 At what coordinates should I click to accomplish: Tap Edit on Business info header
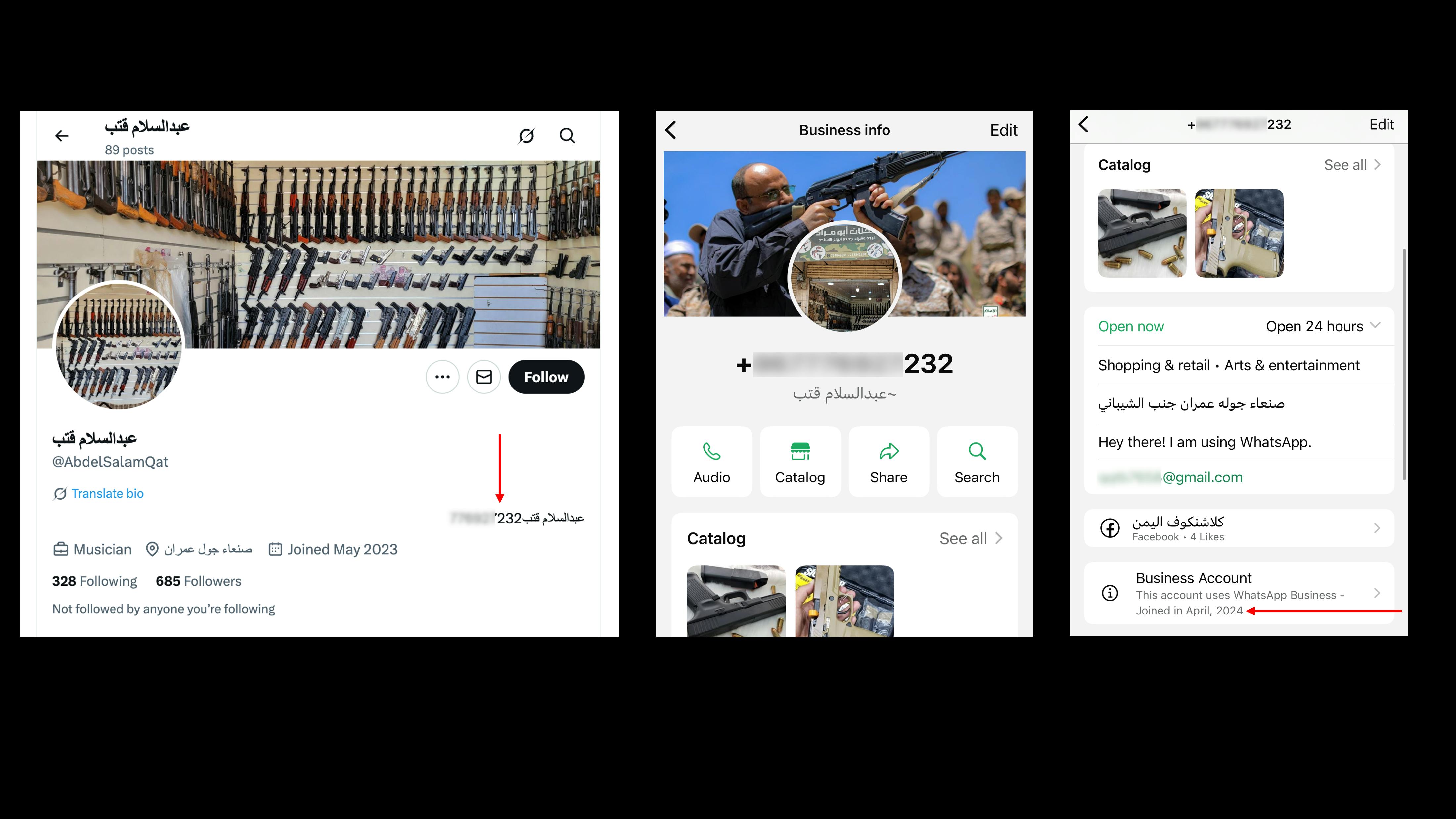coord(1003,130)
